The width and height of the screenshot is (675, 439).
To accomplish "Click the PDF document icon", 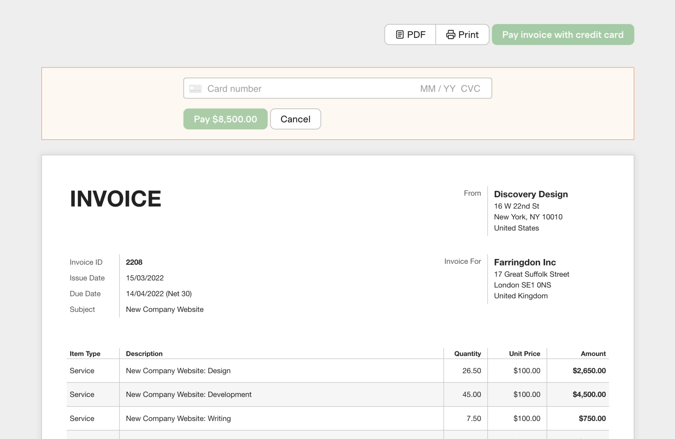I will pos(400,35).
